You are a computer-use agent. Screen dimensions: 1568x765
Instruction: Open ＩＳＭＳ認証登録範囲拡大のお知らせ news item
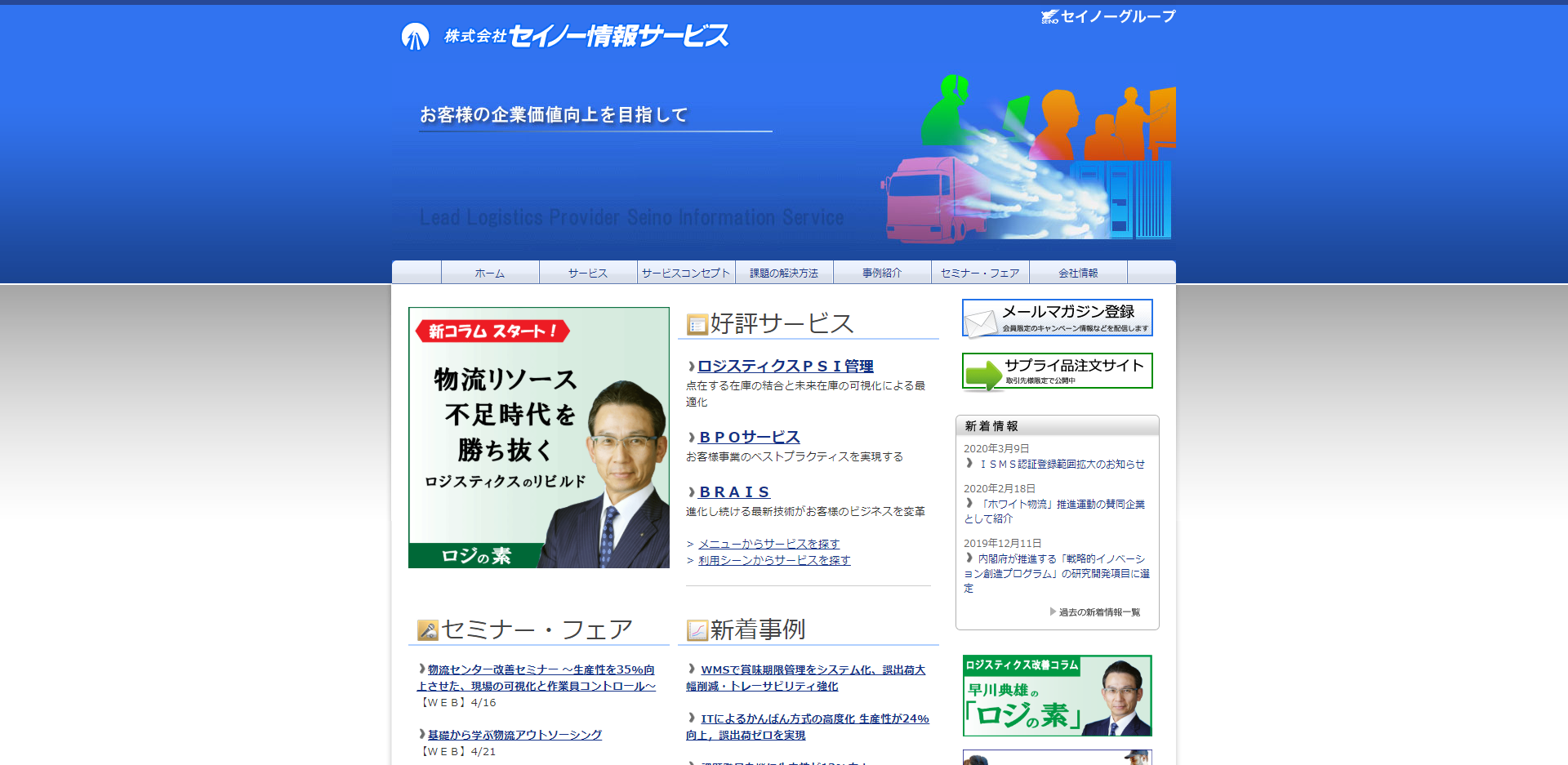click(x=1062, y=464)
